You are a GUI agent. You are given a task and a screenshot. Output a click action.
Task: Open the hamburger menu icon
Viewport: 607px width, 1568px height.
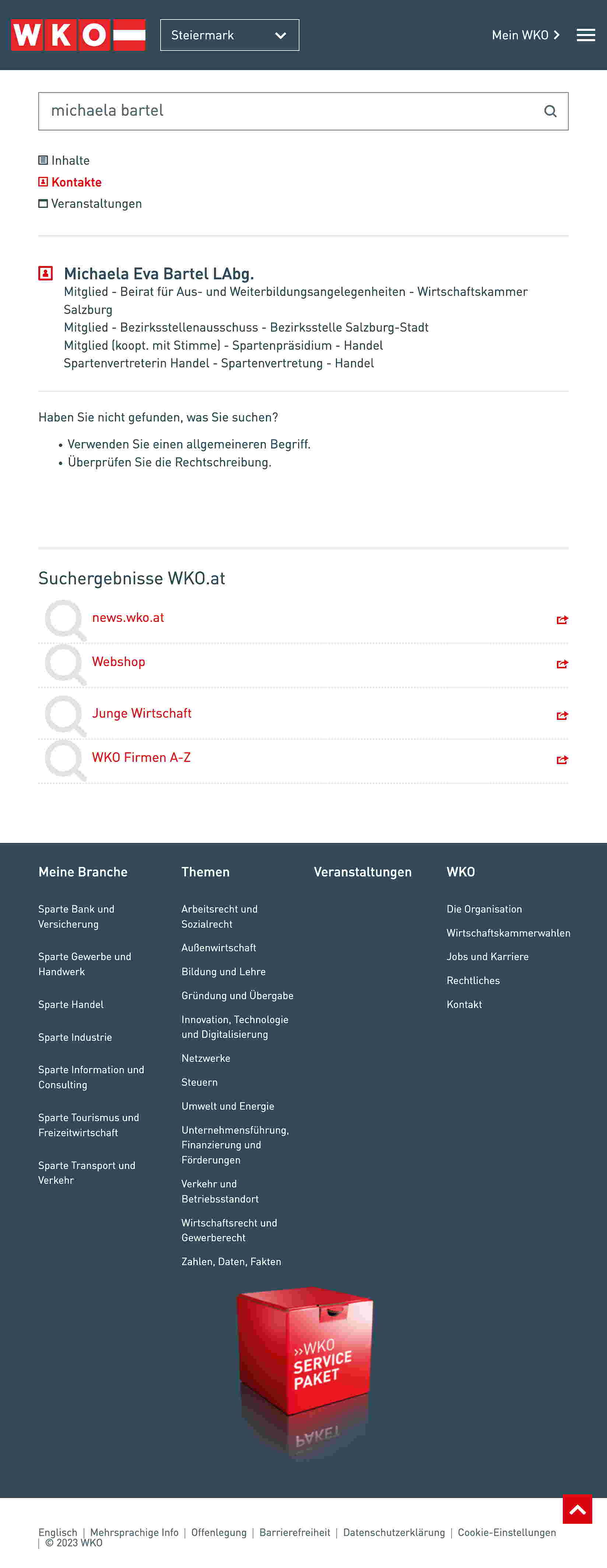point(586,35)
